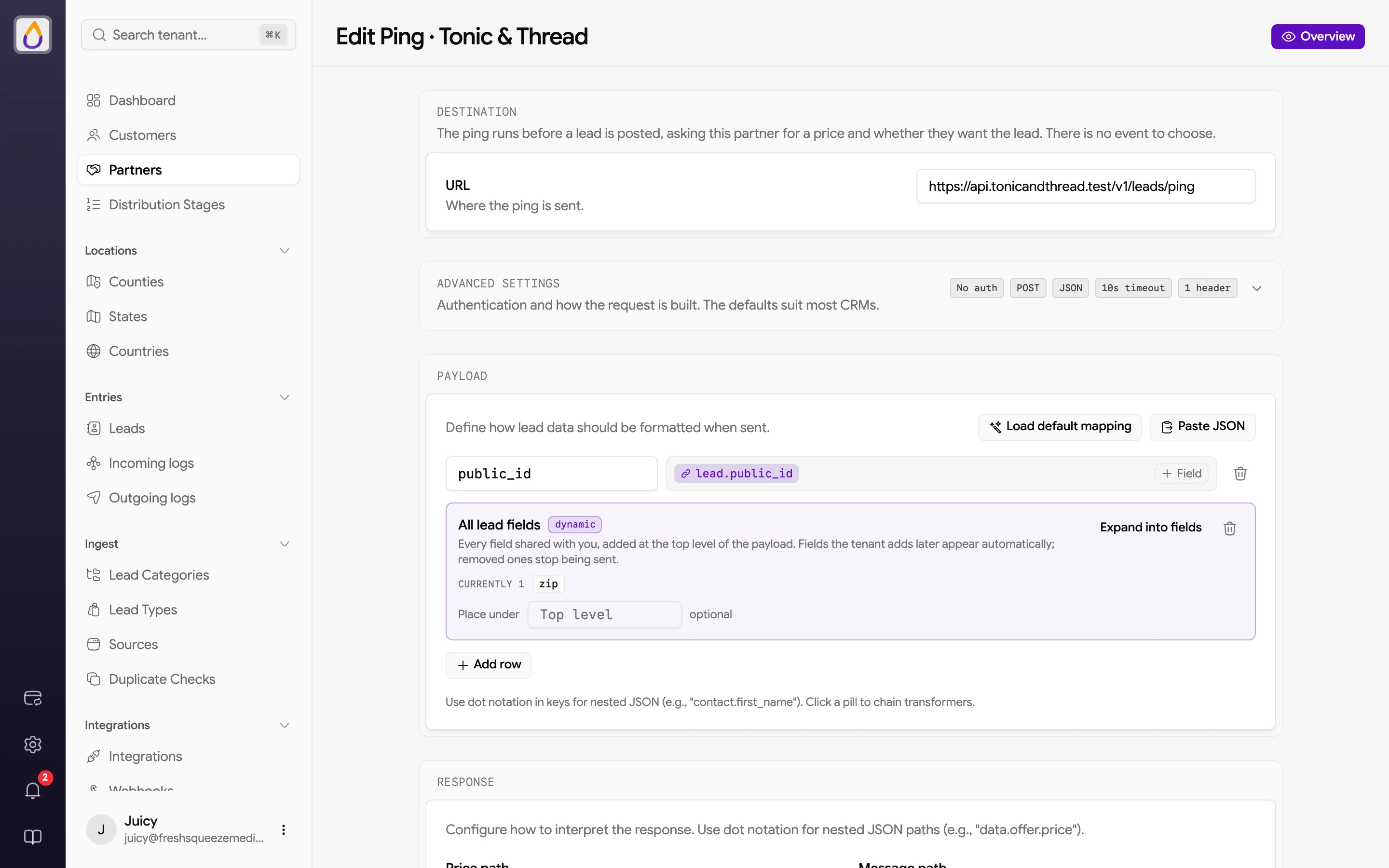Open the Dashboard page
The height and width of the screenshot is (868, 1389).
pyautogui.click(x=188, y=100)
